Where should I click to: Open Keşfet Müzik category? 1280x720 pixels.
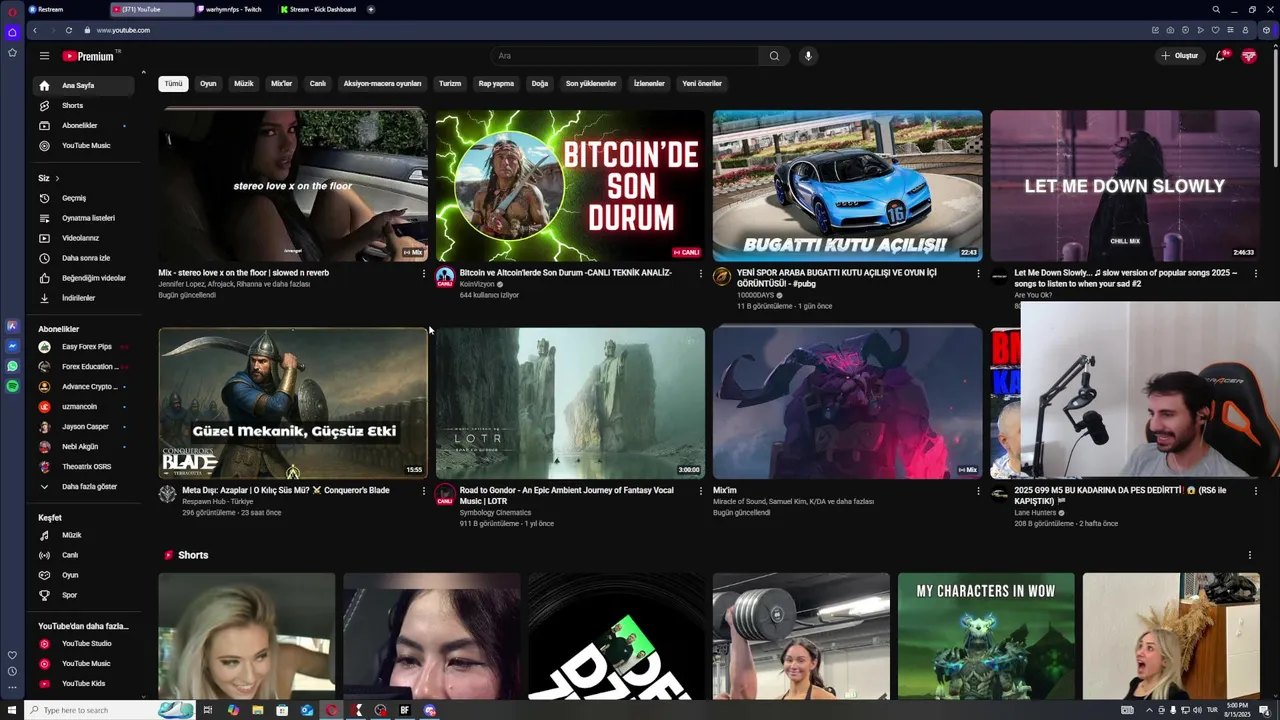coord(84,535)
